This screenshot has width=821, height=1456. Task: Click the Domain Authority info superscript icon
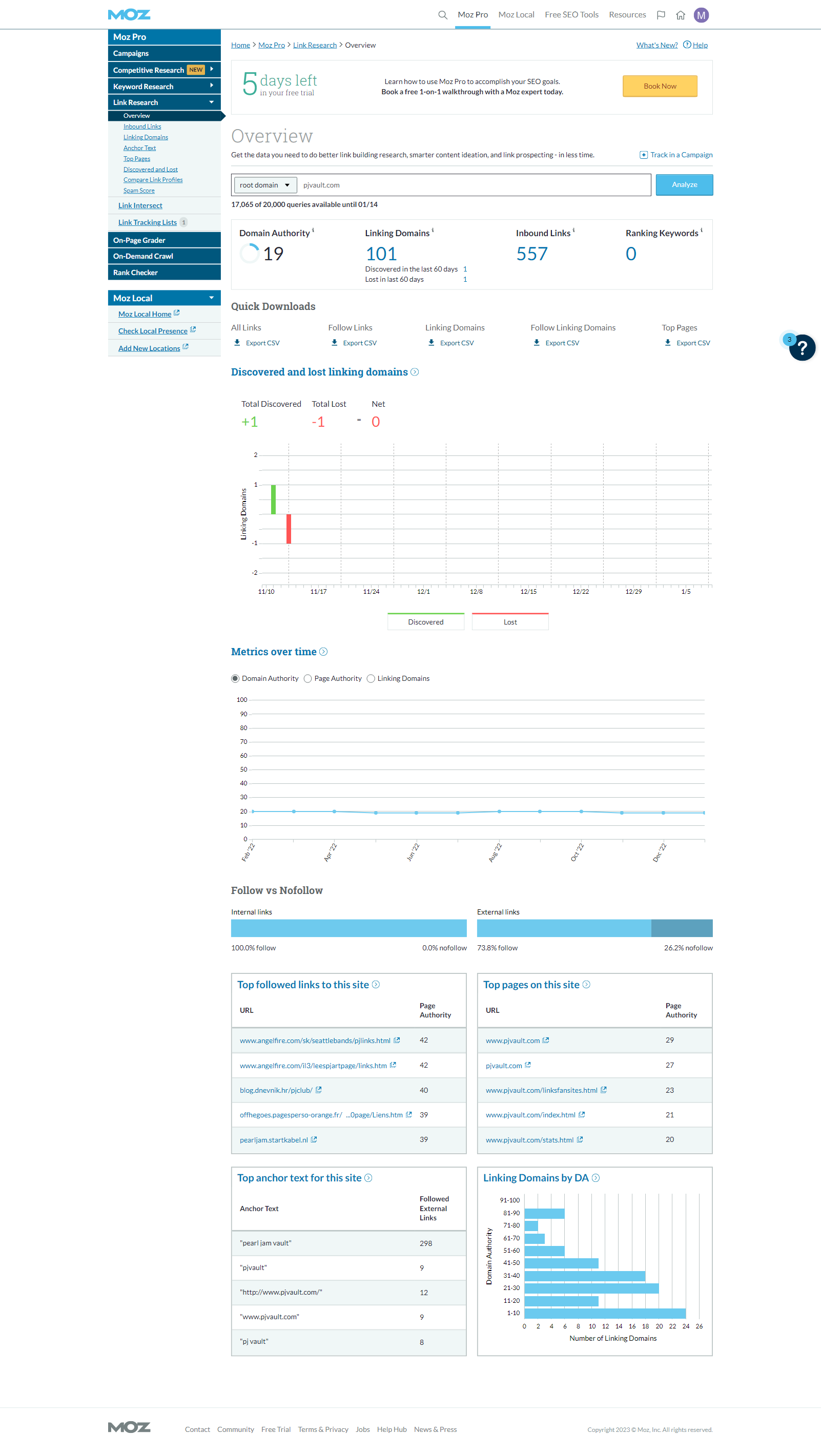pyautogui.click(x=313, y=230)
